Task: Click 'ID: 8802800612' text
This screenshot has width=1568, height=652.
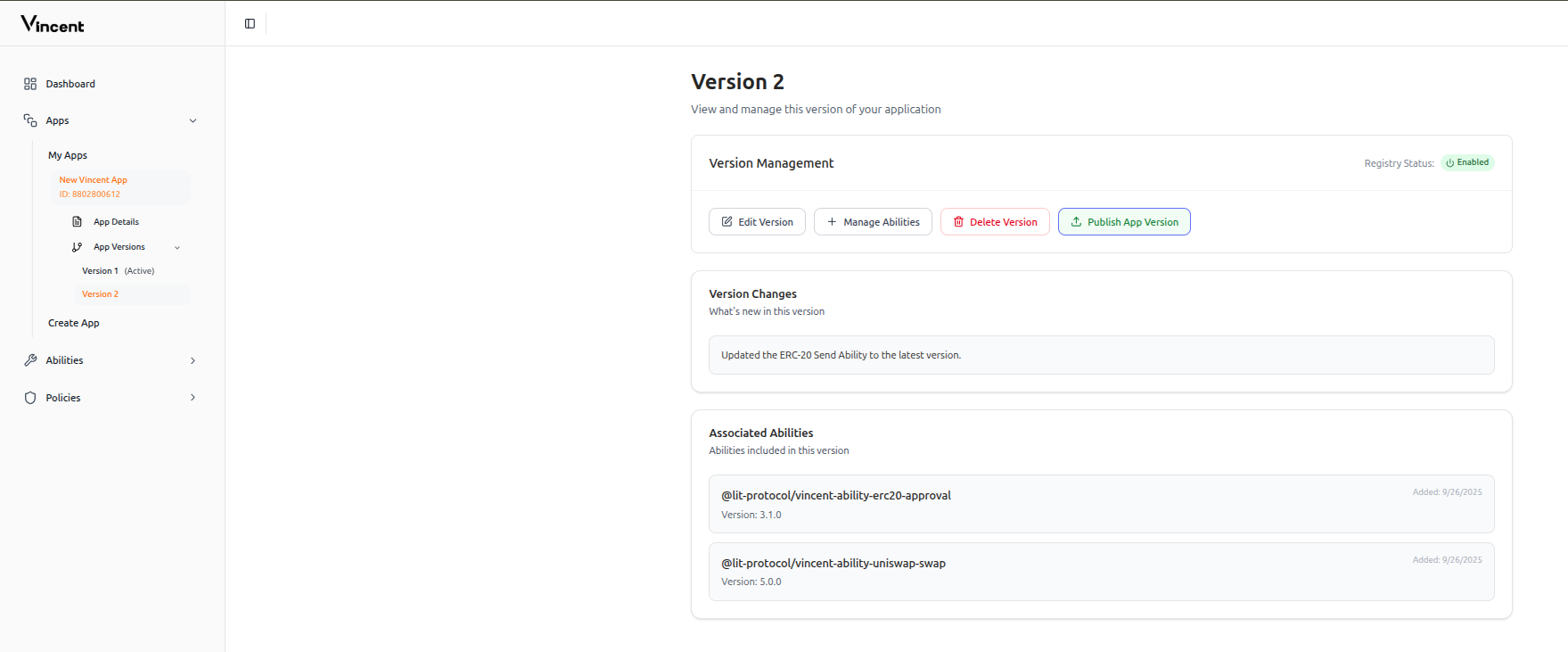Action: coord(89,194)
